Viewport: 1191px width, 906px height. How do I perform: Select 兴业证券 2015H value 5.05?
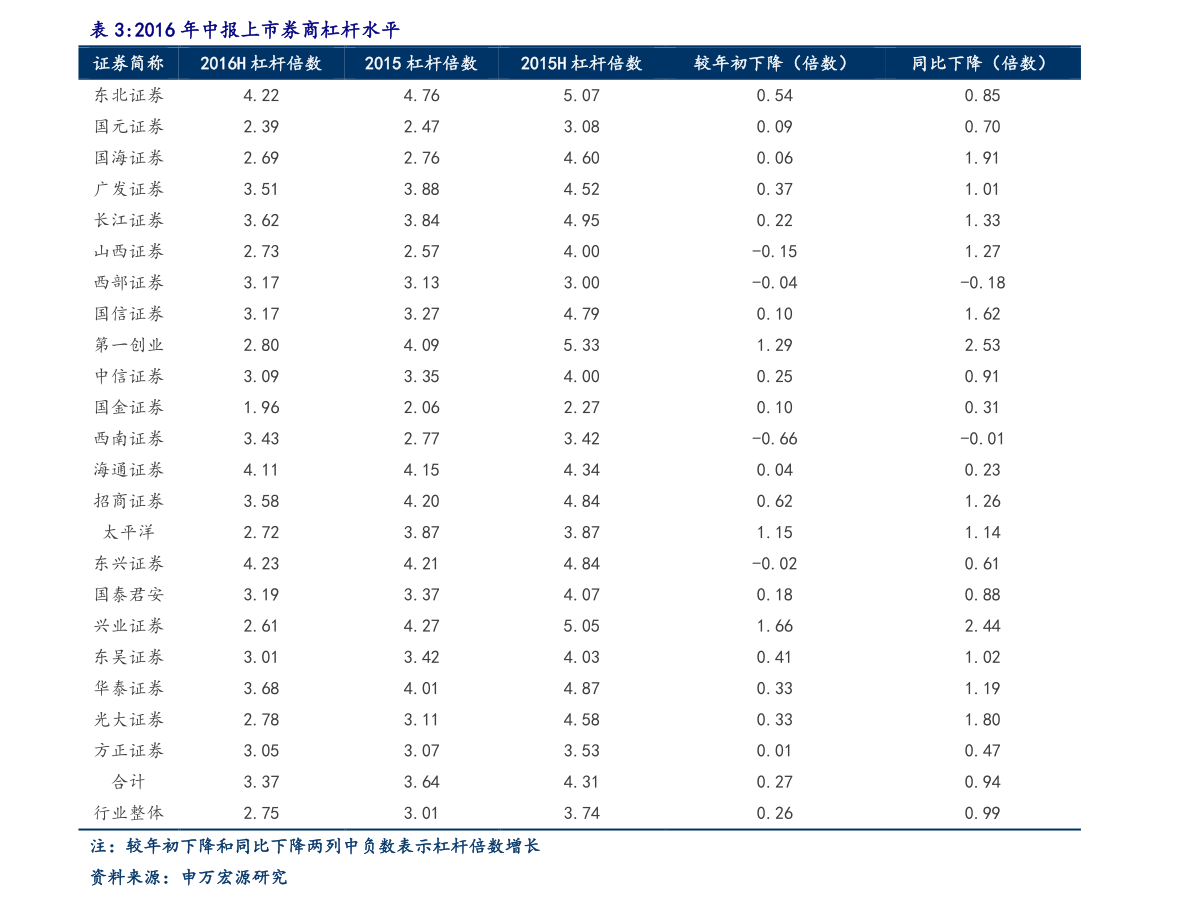[x=581, y=627]
